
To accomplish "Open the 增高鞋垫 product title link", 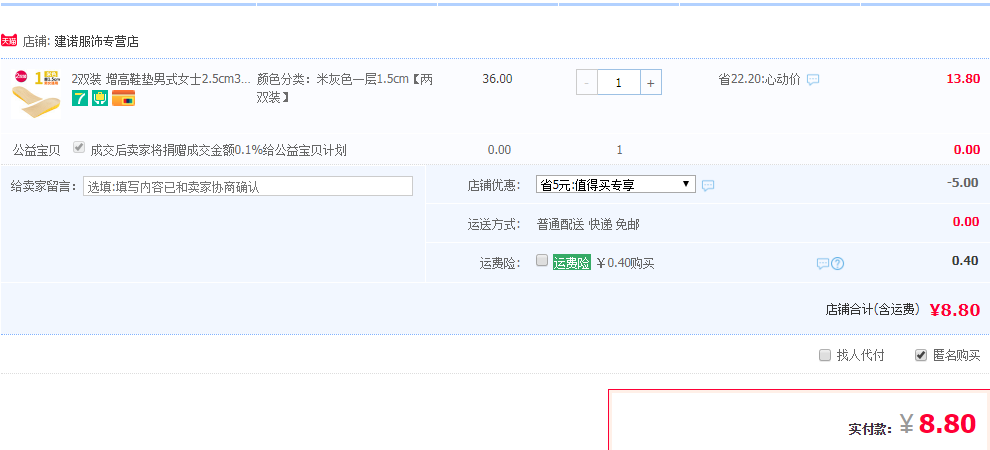I will (160, 78).
